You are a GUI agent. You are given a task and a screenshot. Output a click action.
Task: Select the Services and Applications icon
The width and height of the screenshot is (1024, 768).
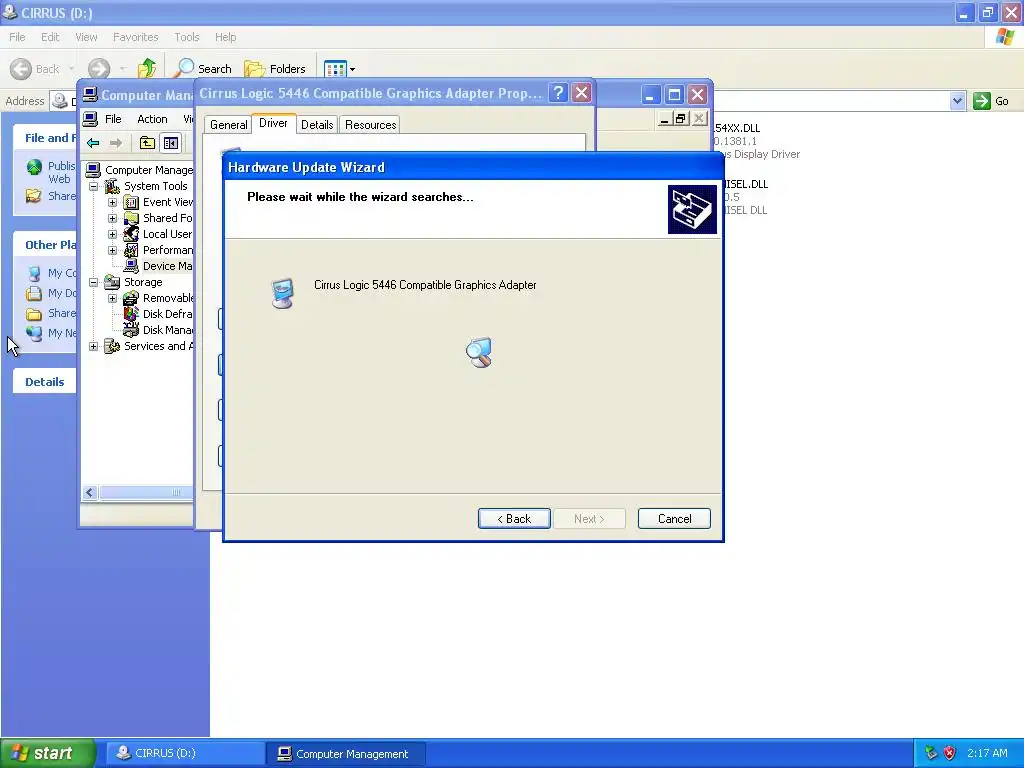pos(112,346)
